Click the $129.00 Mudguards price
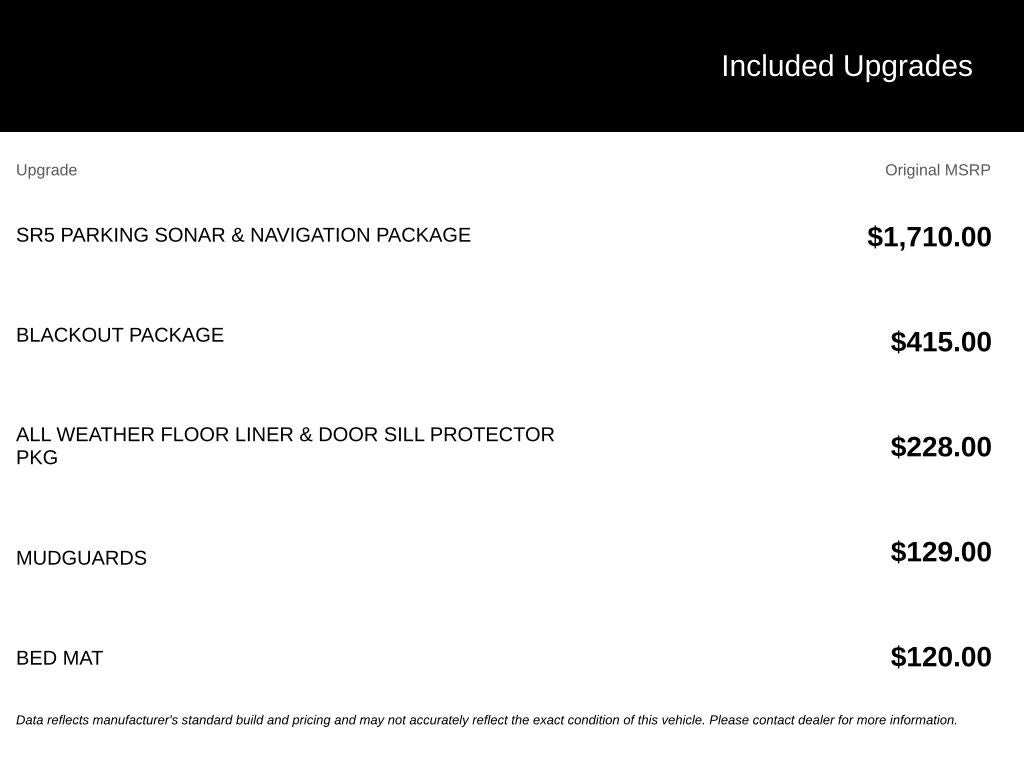 (x=940, y=552)
